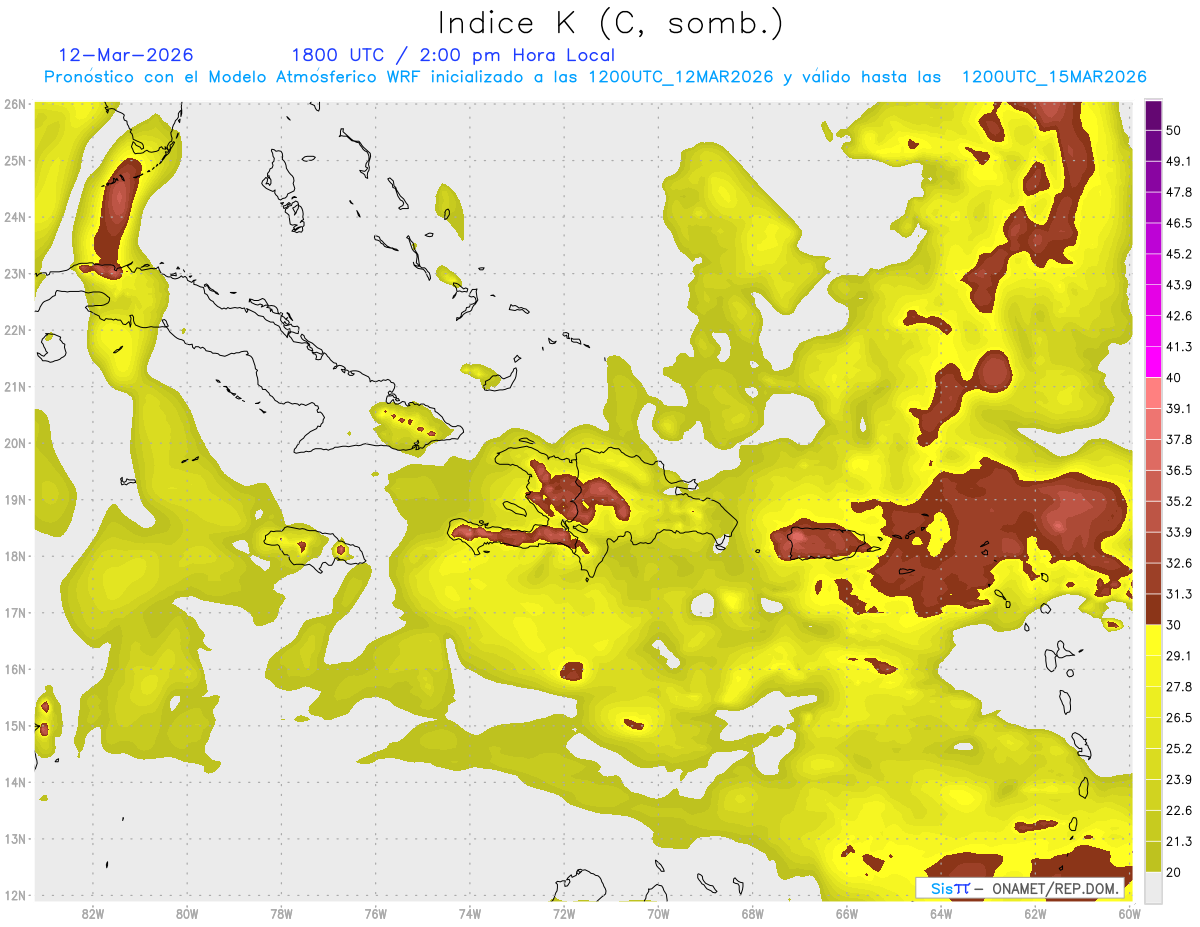The height and width of the screenshot is (927, 1200).
Task: Click the colorbar label "46.5"
Action: (1178, 224)
